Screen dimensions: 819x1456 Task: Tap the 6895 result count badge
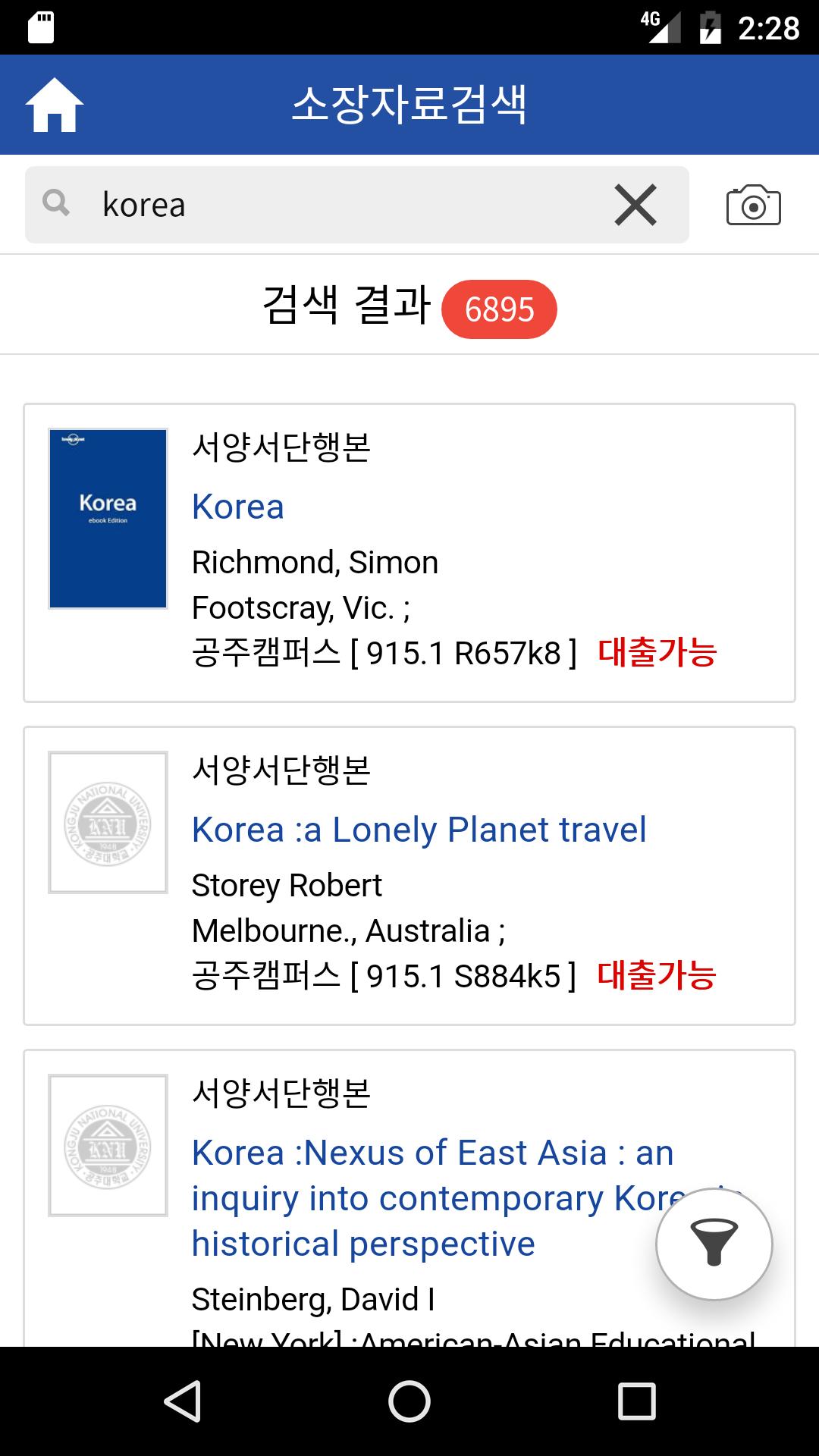point(499,309)
